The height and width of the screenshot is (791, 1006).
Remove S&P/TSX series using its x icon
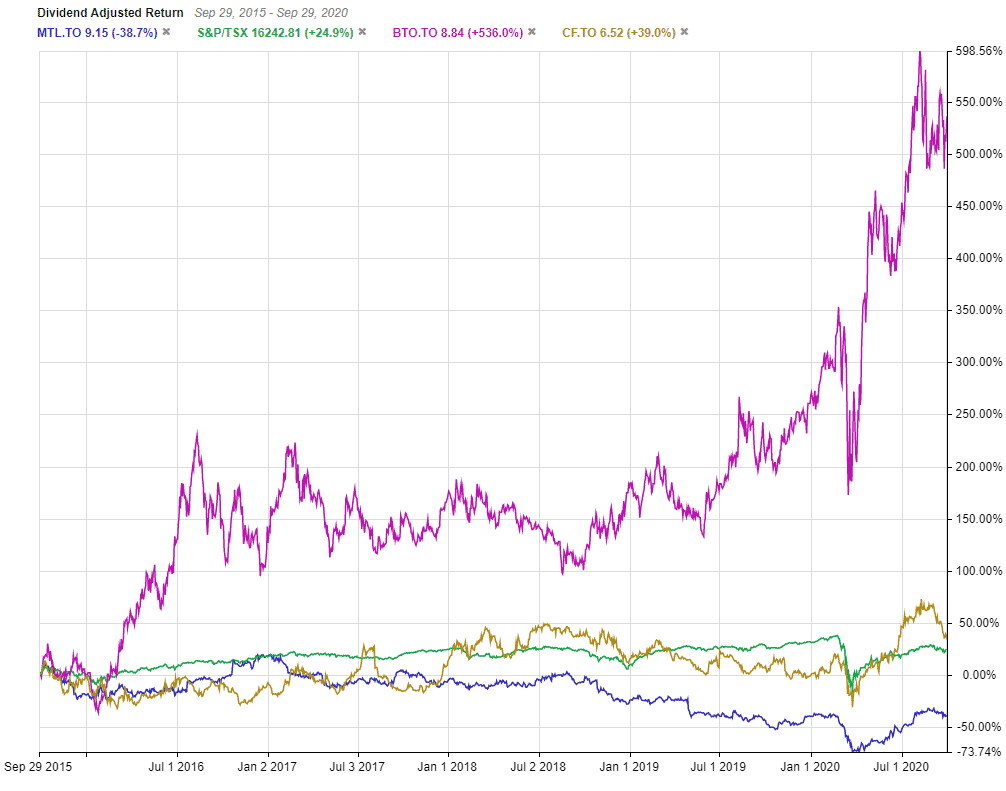coord(362,32)
